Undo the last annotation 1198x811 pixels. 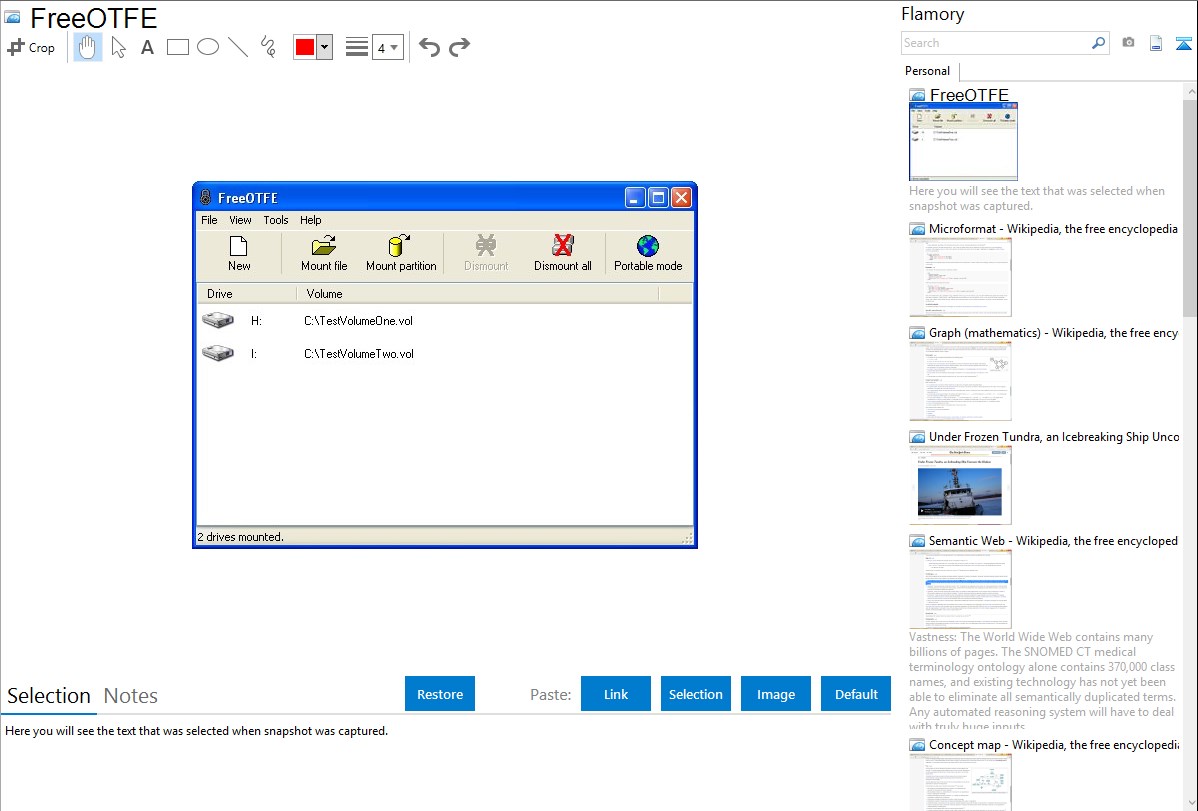429,47
